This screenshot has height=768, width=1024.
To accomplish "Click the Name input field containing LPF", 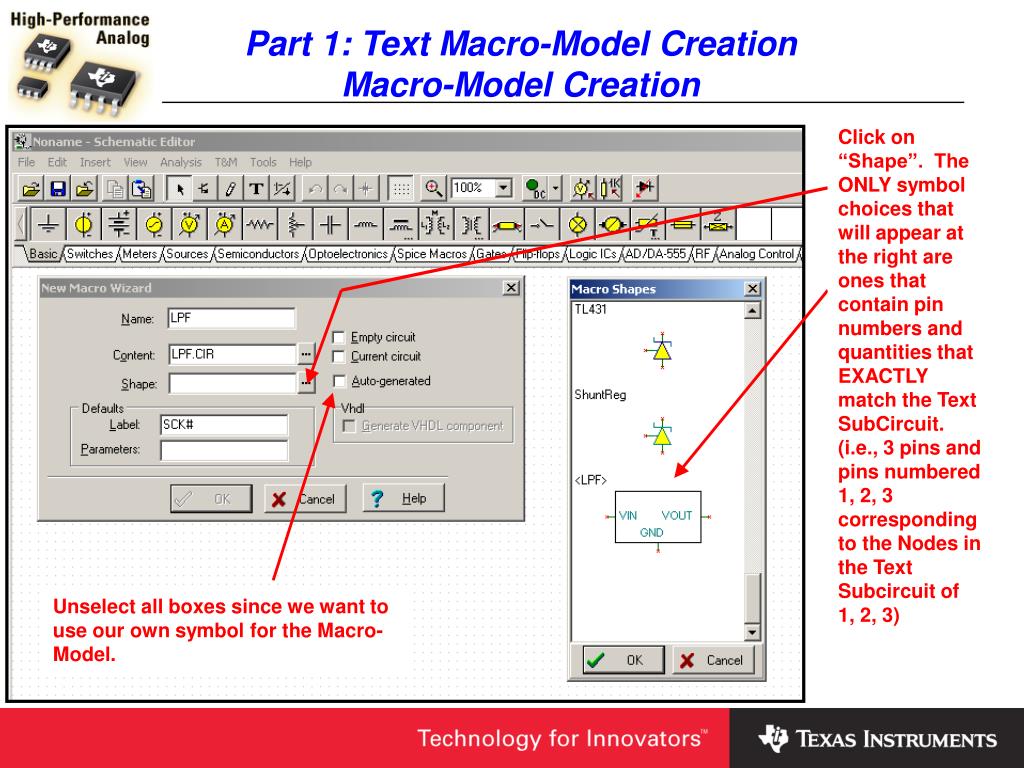I will point(231,318).
